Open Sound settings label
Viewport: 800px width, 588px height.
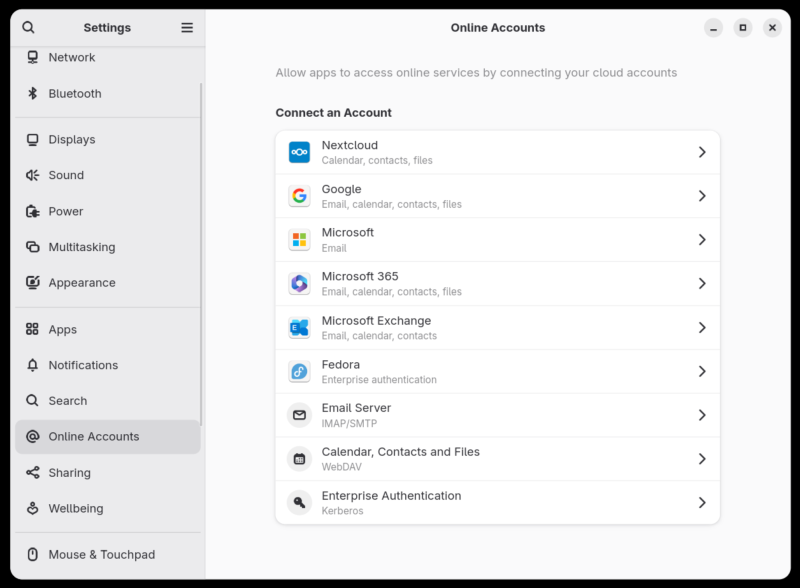(x=66, y=175)
